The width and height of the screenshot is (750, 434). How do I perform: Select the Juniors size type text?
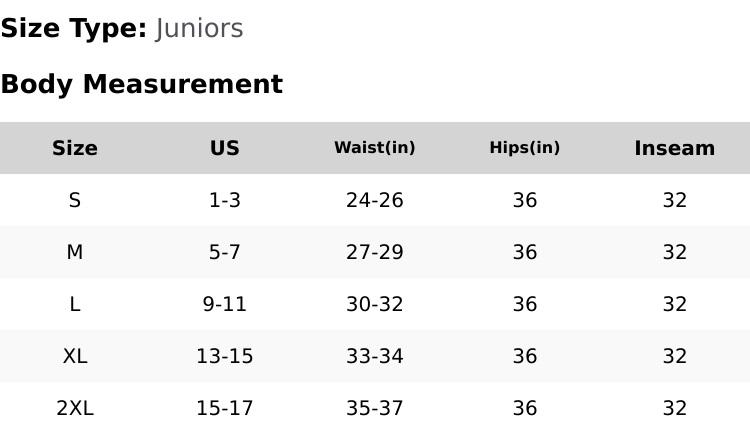pos(199,28)
